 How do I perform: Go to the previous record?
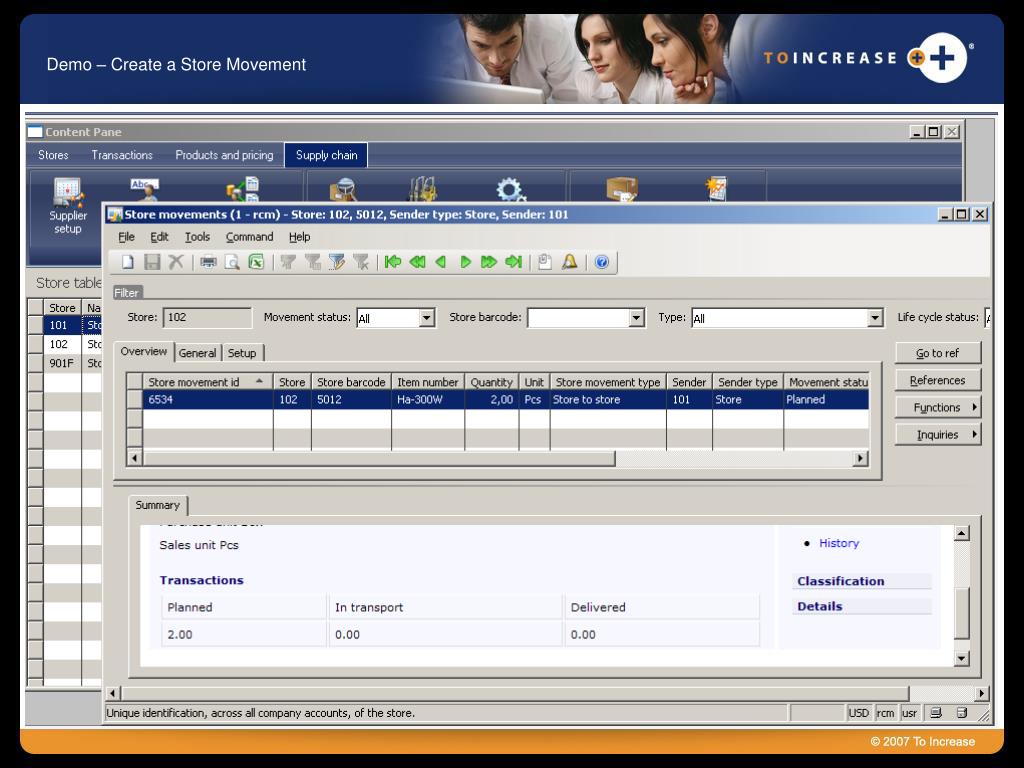441,262
